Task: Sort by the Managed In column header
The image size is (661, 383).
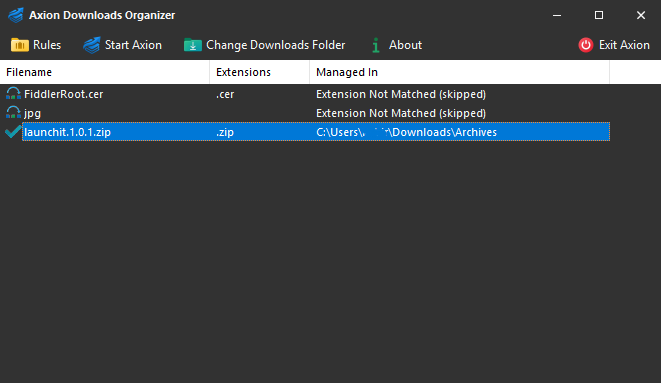Action: pyautogui.click(x=459, y=72)
